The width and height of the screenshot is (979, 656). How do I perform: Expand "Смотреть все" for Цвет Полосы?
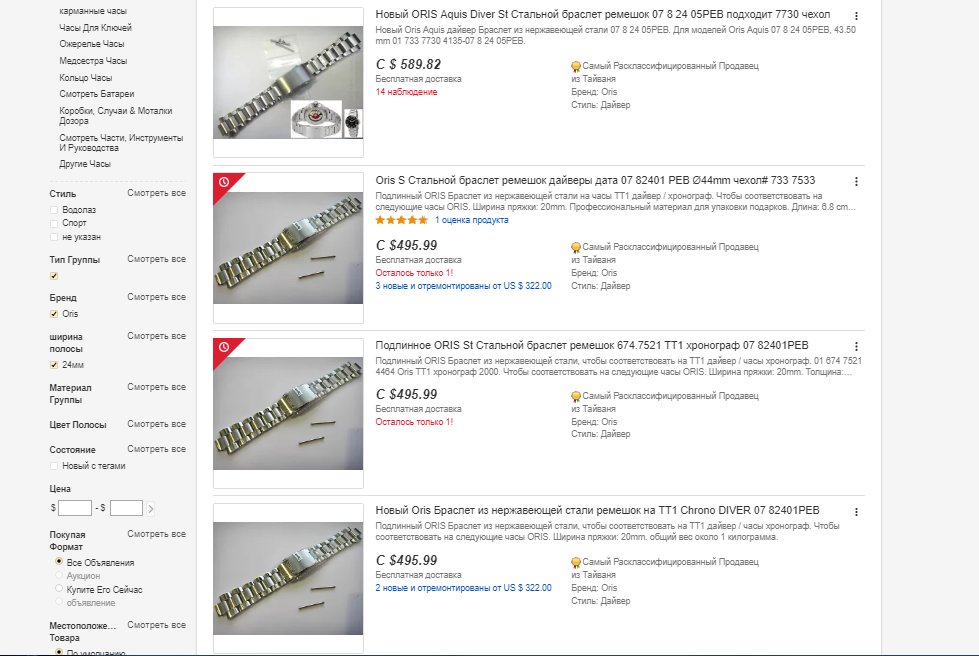[156, 424]
